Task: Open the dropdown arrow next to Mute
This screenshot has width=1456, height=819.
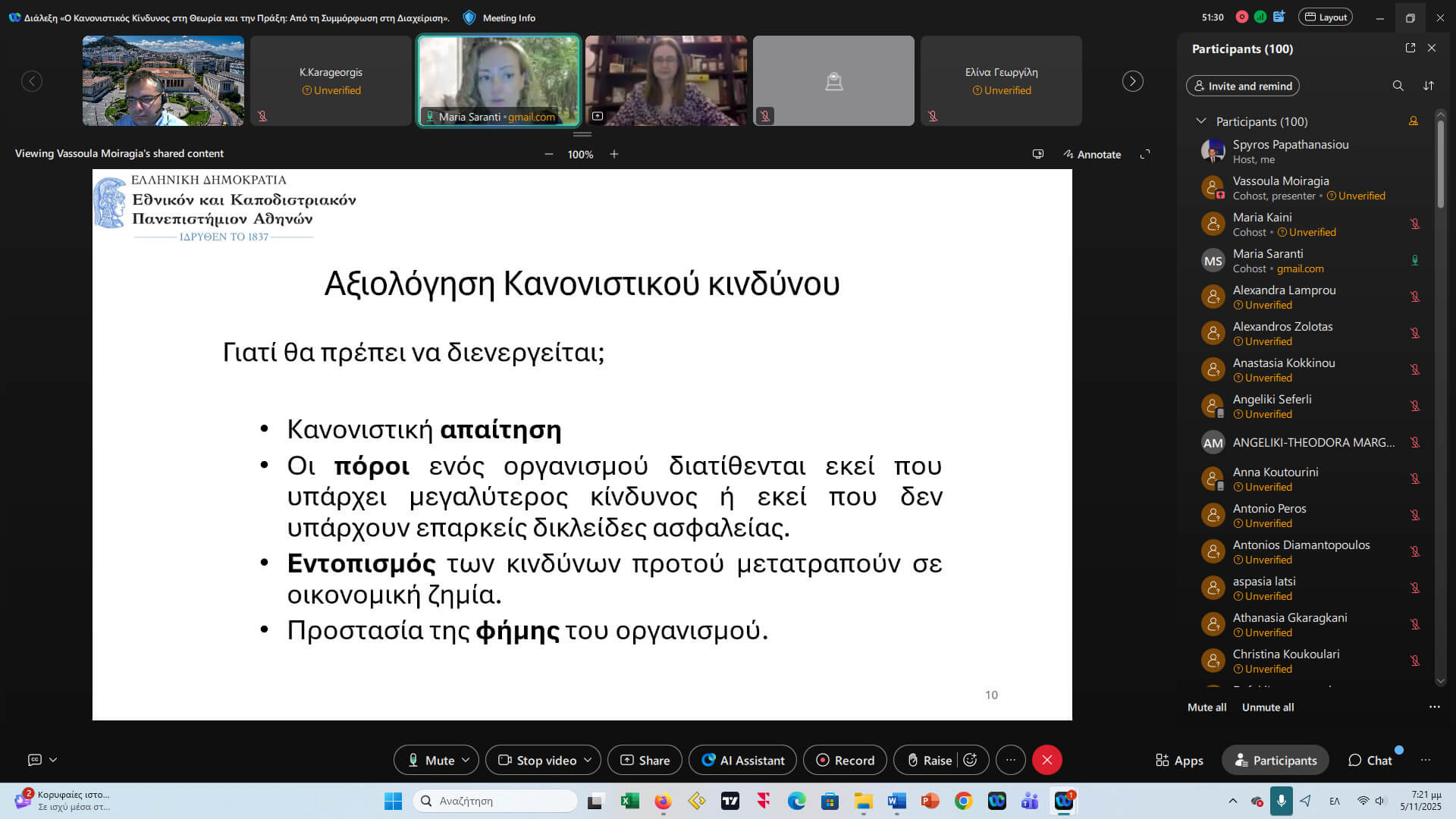Action: tap(466, 760)
